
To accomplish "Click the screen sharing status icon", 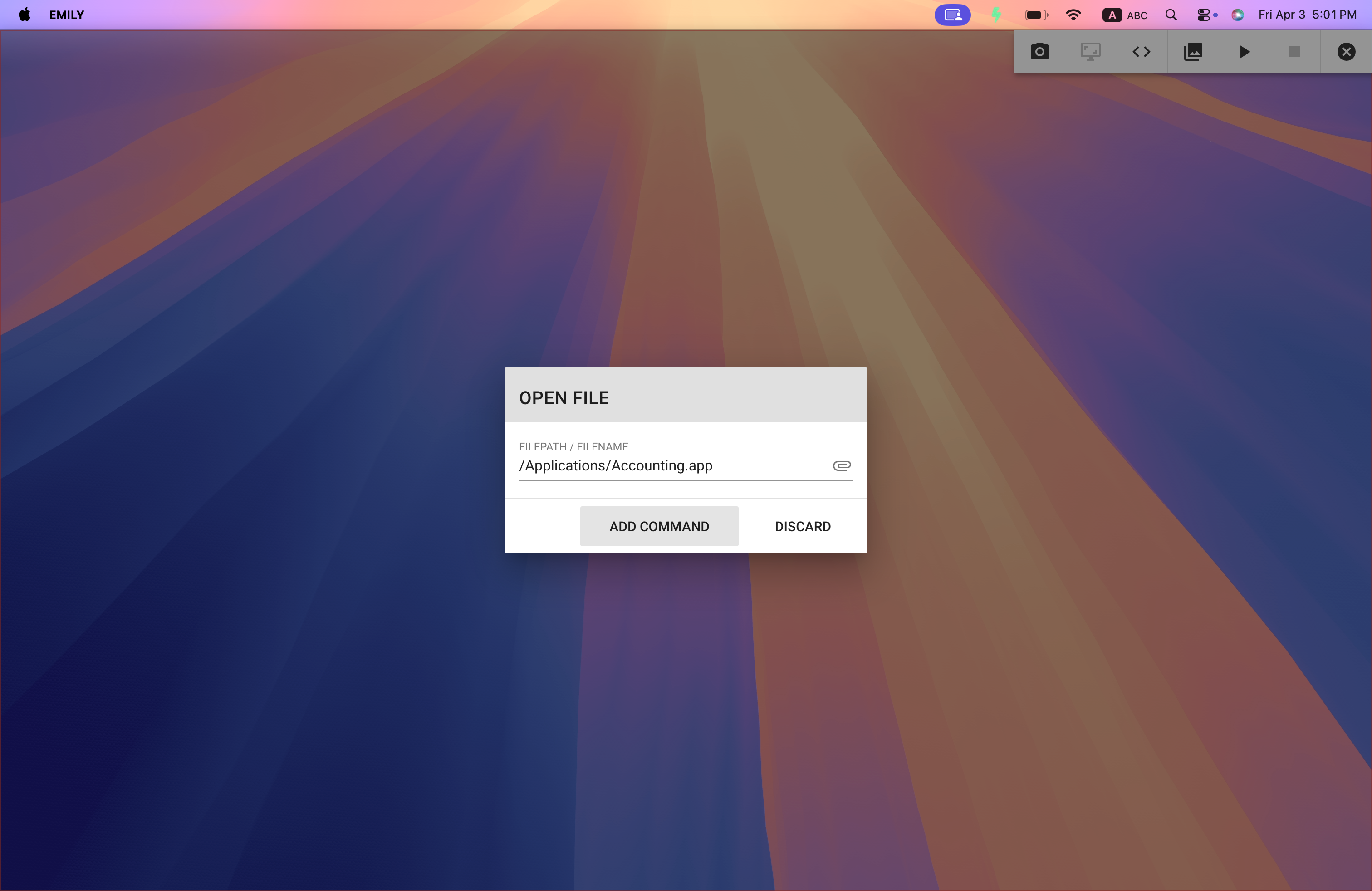I will click(952, 15).
